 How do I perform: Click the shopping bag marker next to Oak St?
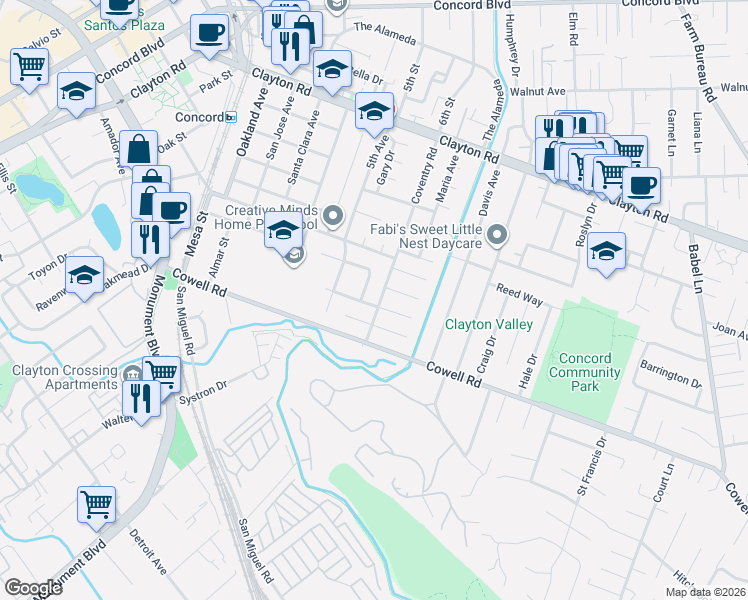tap(139, 149)
